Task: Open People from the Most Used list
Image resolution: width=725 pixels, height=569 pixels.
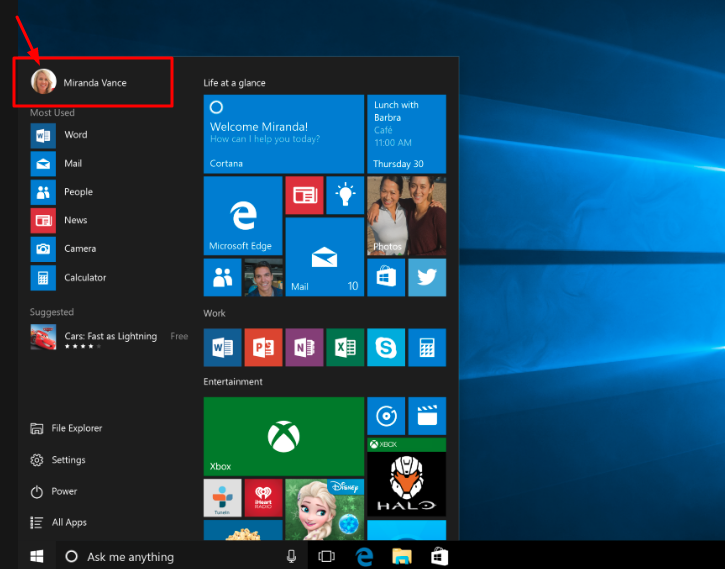Action: [61, 192]
